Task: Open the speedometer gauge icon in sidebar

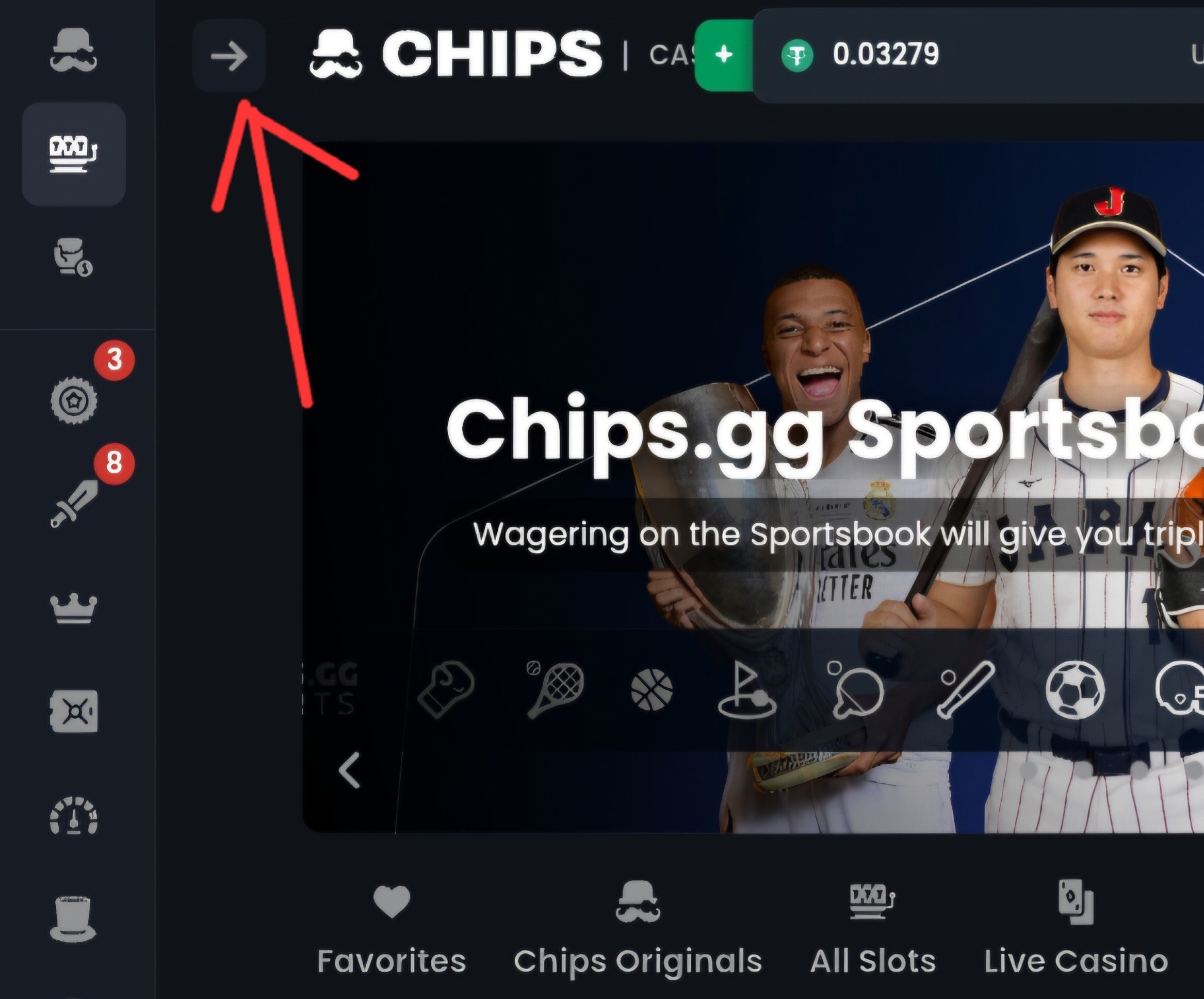Action: 73,815
